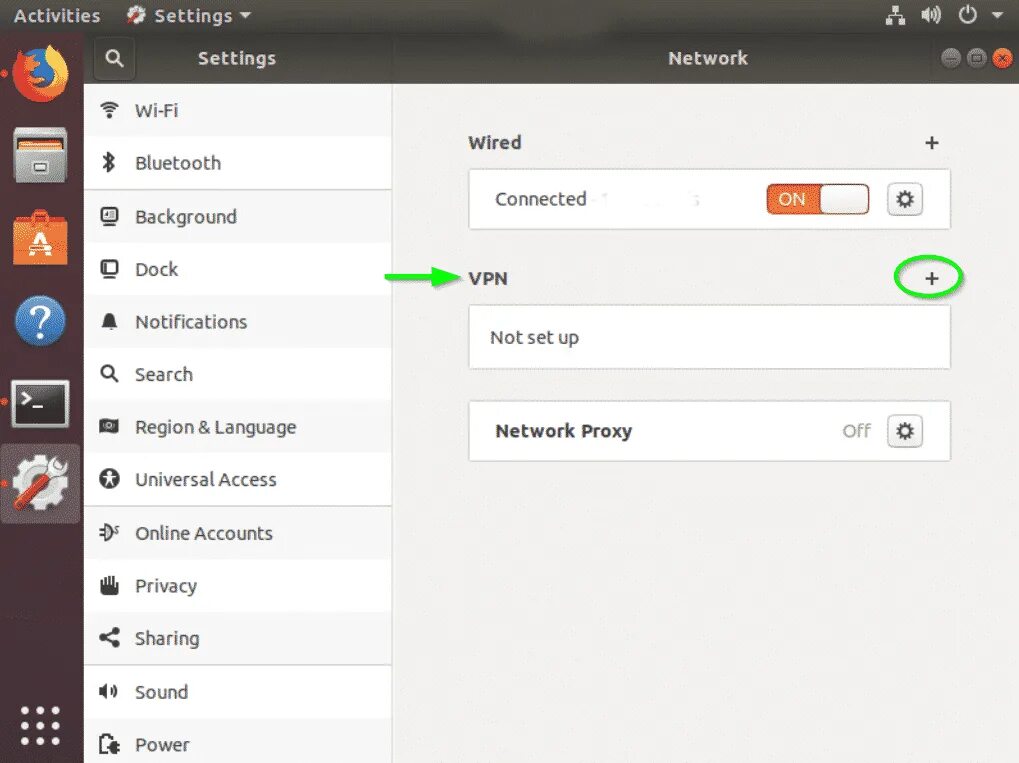This screenshot has width=1019, height=763.
Task: Open Network Proxy gear settings
Action: [x=905, y=431]
